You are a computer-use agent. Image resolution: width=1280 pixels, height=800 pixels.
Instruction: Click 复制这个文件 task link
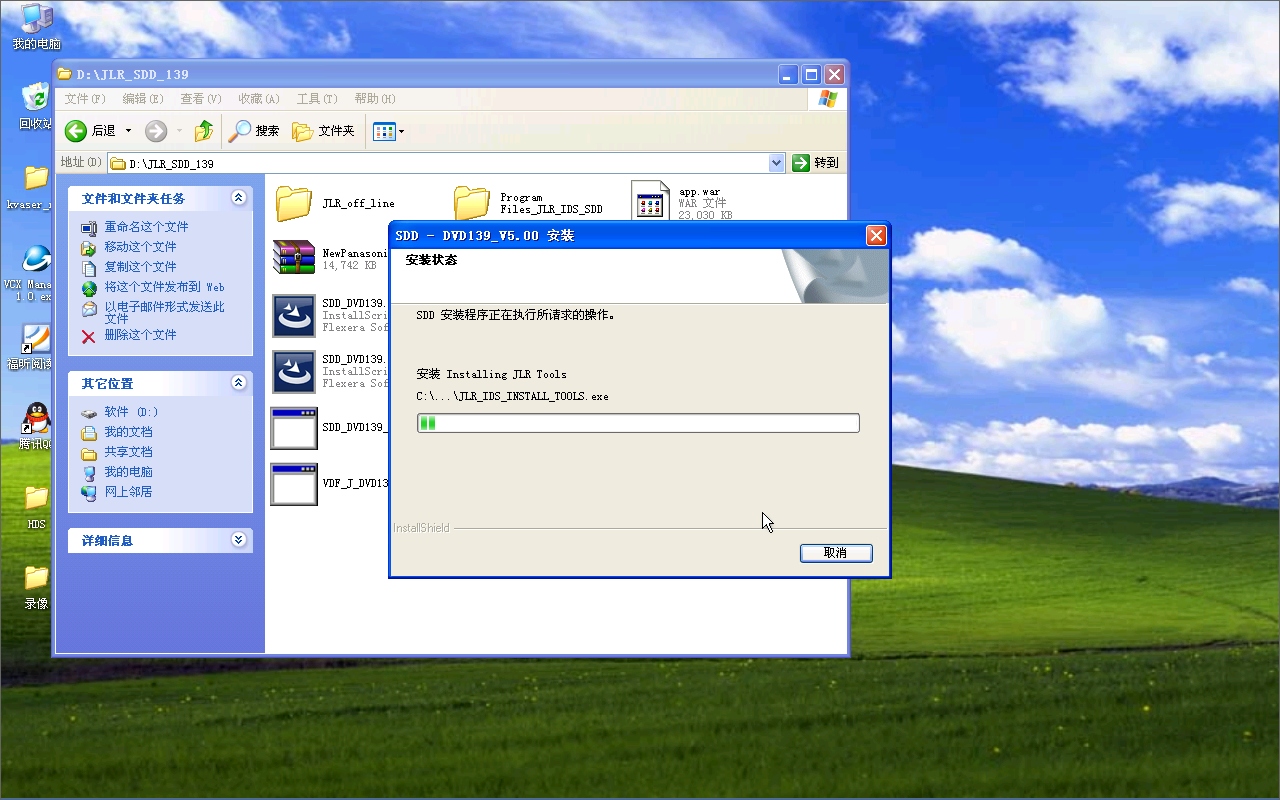(140, 267)
